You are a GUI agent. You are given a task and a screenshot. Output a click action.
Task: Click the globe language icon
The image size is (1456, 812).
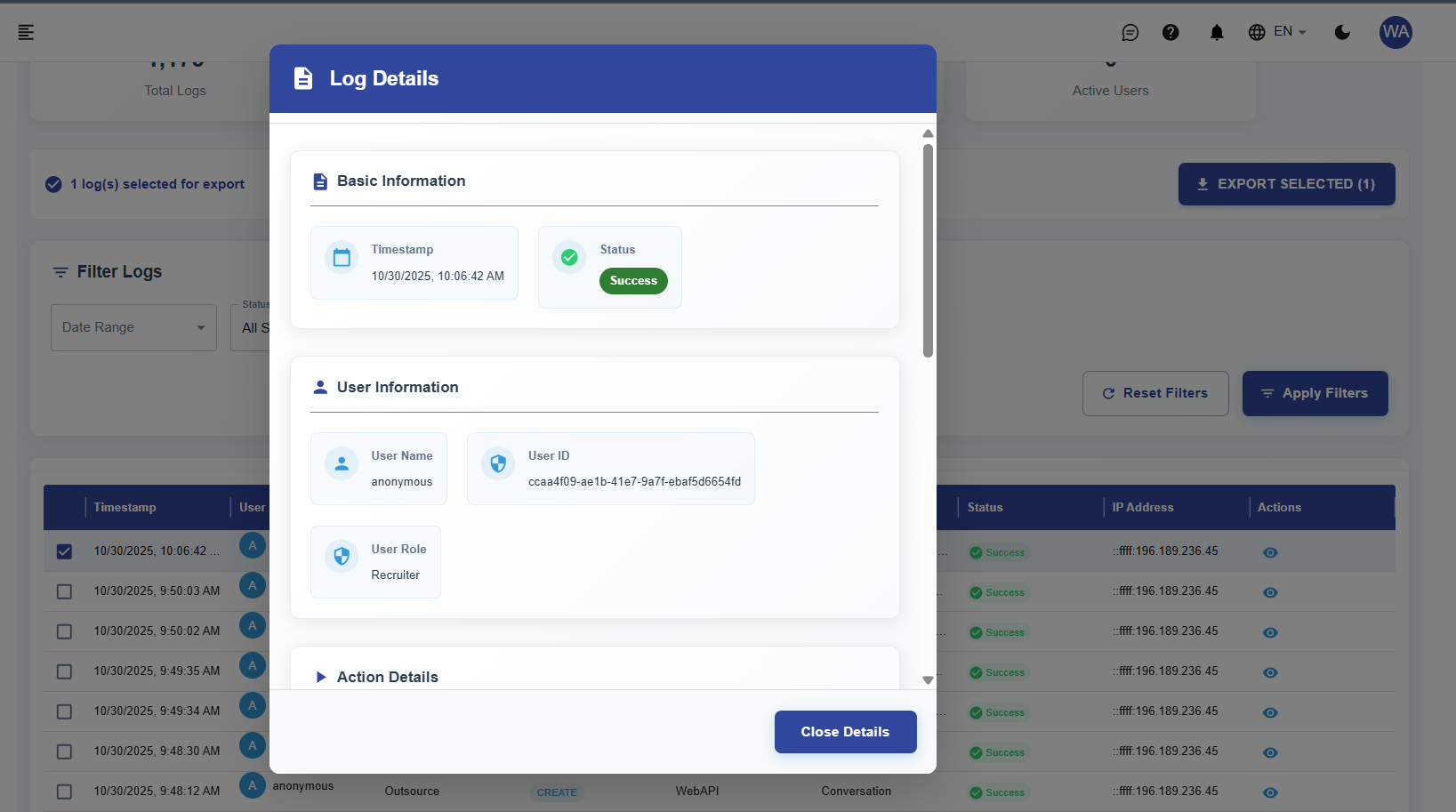tap(1257, 32)
